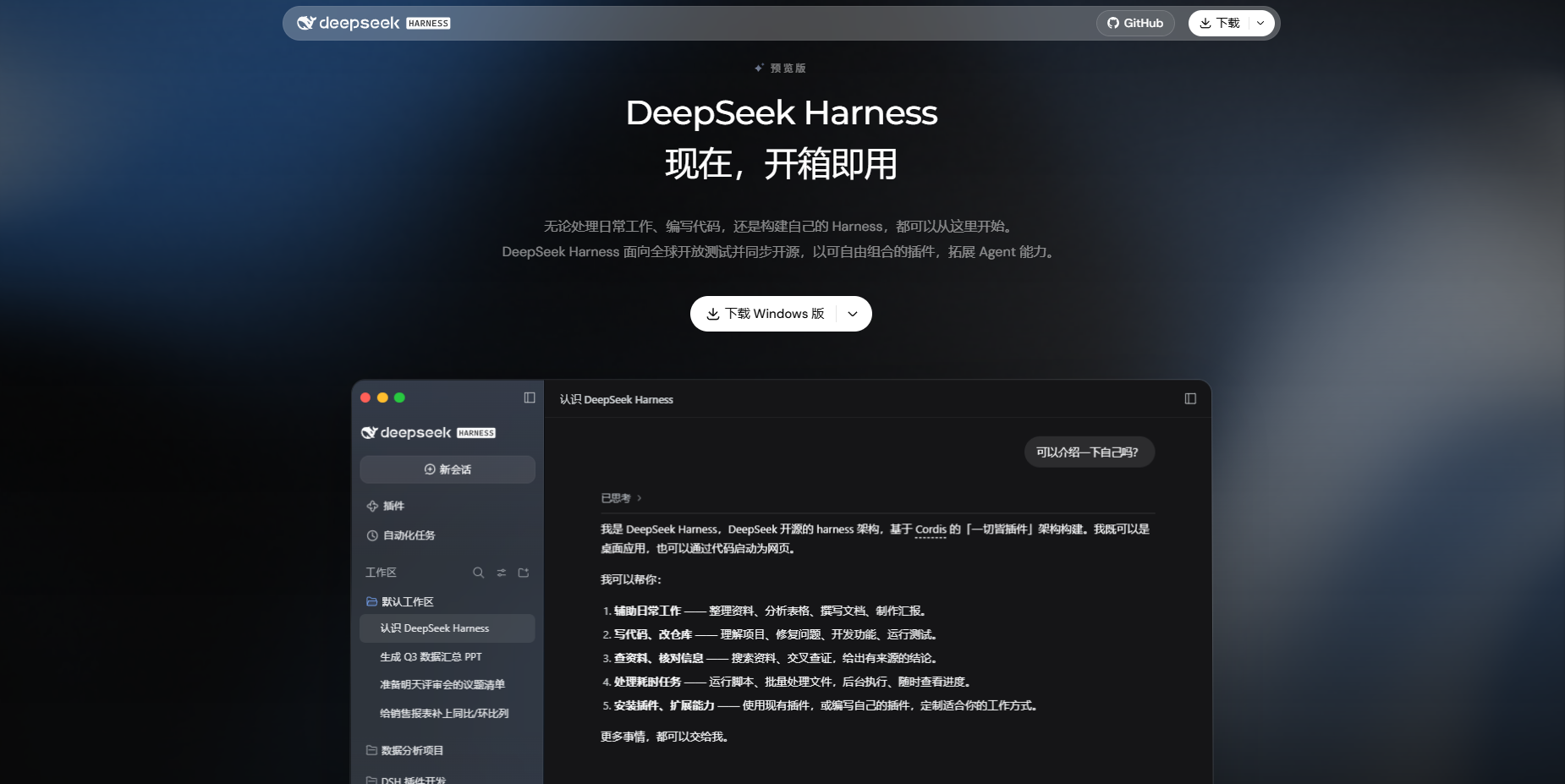Open platform dropdown next to 下载 Windows 版
Image resolution: width=1565 pixels, height=784 pixels.
[x=853, y=314]
